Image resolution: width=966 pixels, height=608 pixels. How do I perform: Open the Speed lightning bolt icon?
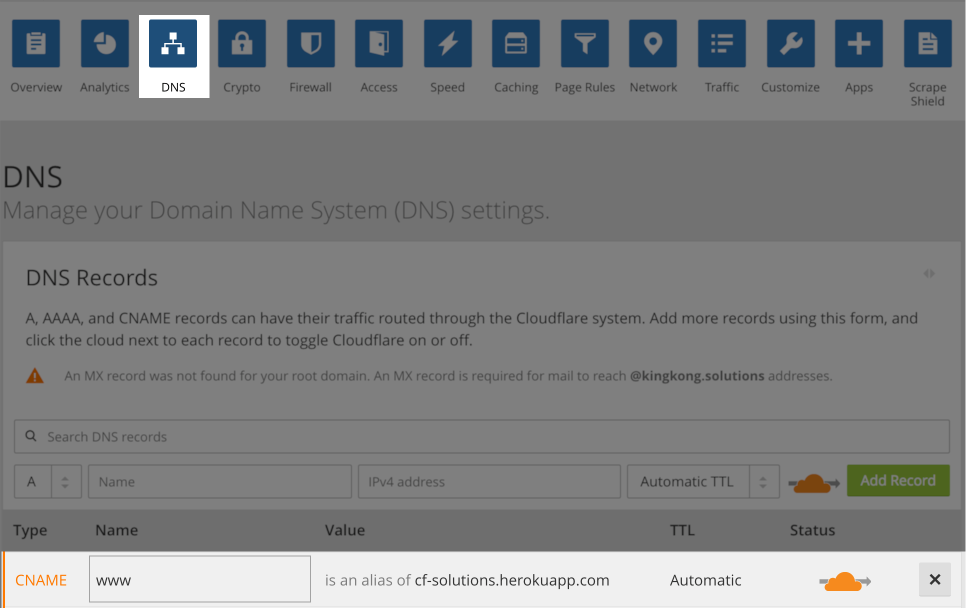[x=447, y=44]
